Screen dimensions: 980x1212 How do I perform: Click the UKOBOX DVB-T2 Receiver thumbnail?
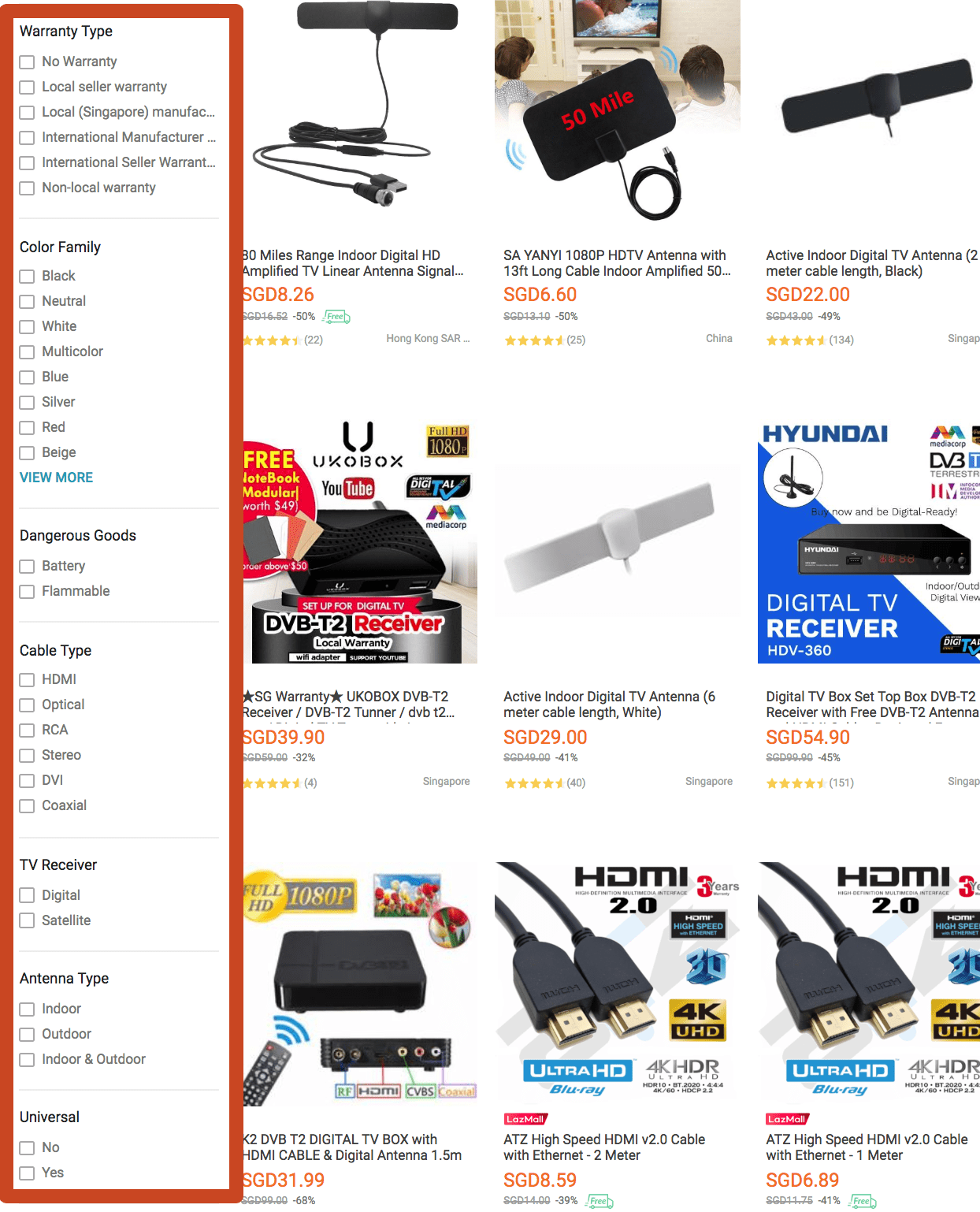coord(360,542)
